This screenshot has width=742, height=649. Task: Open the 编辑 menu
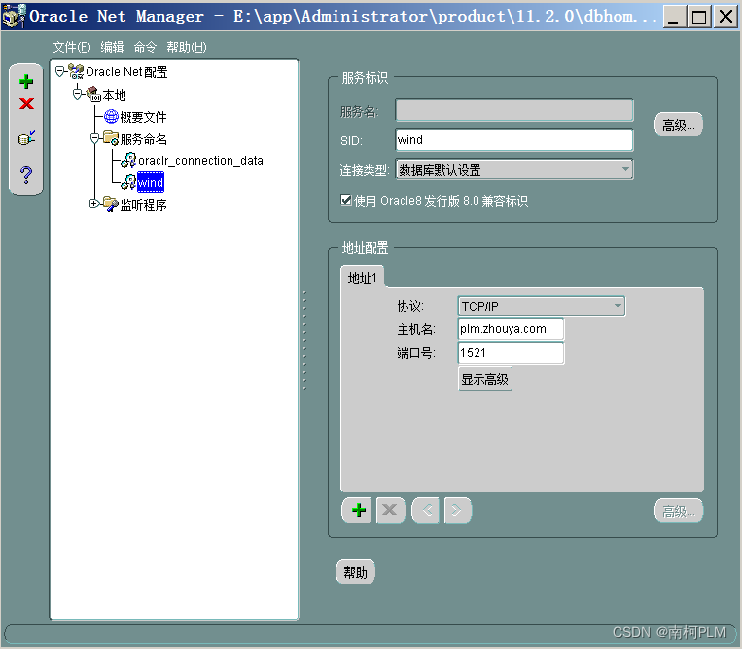click(x=112, y=47)
